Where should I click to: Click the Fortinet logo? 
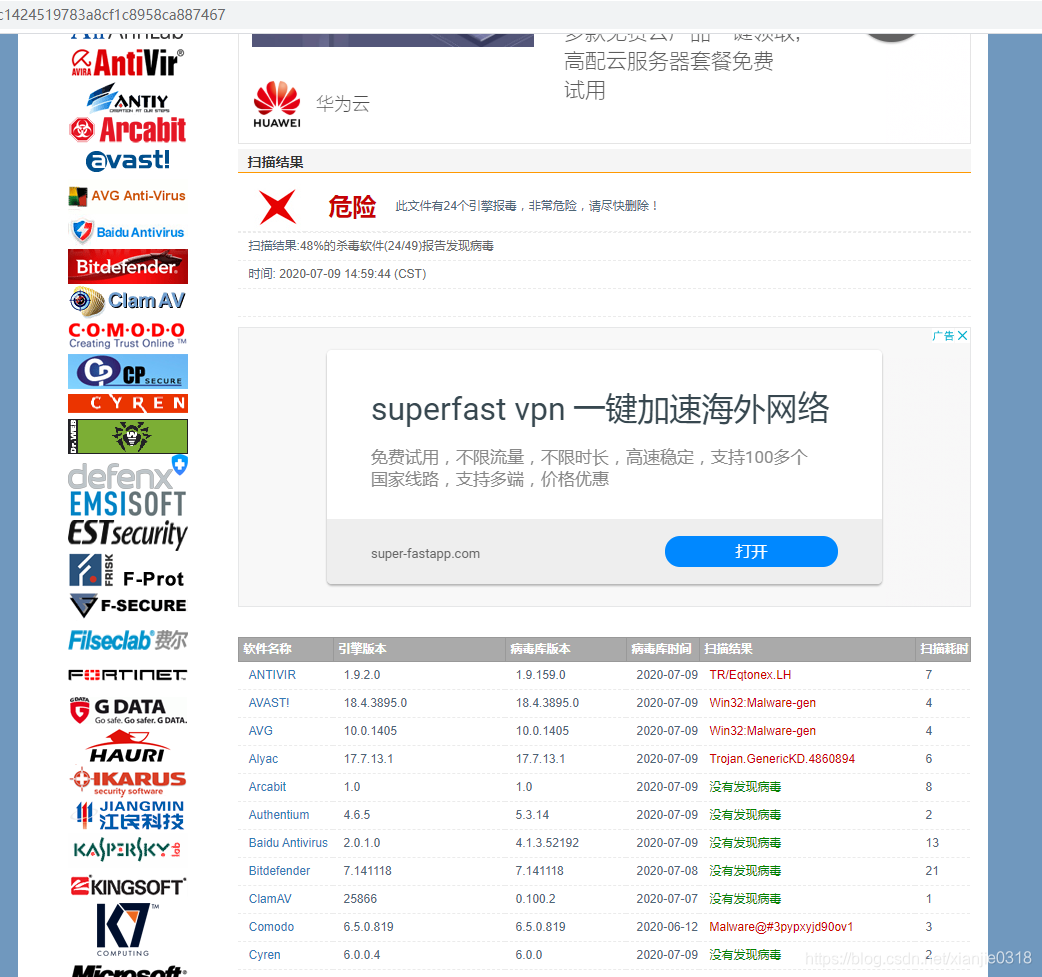tap(128, 675)
